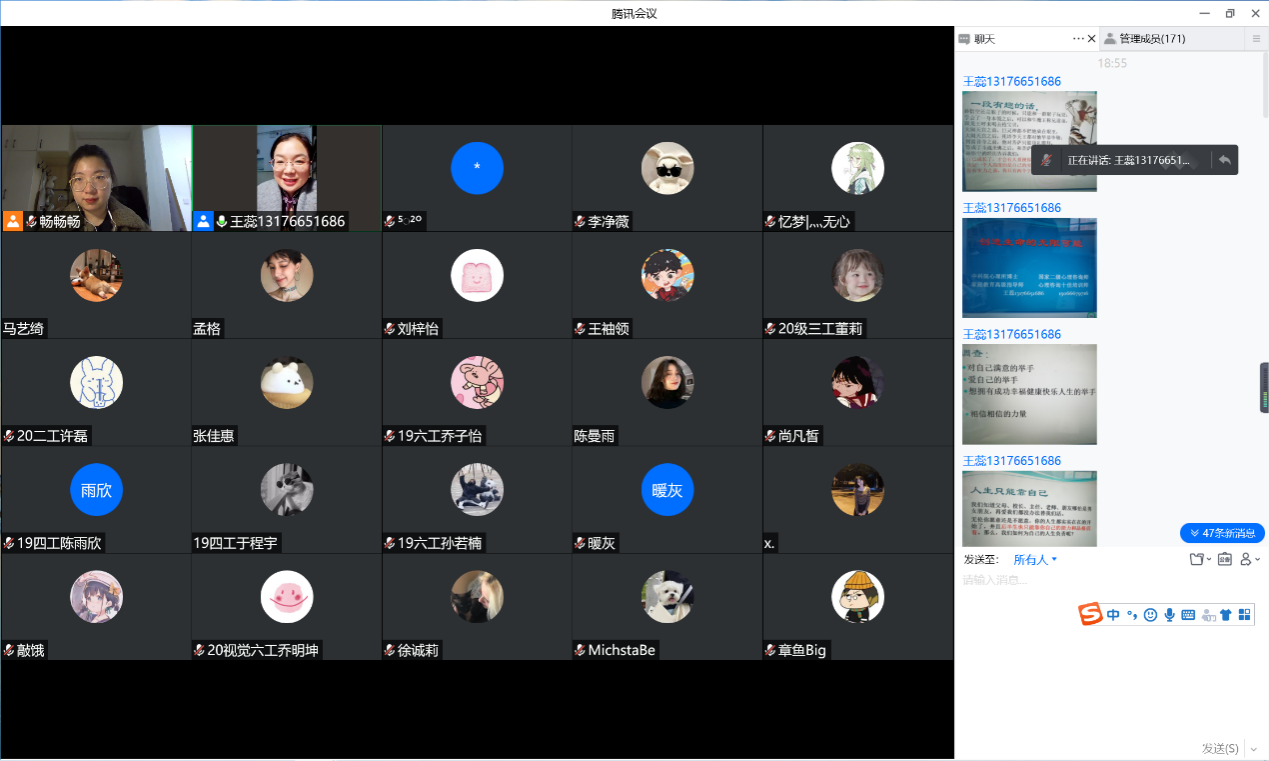Close the 聊天 chat tab
The image size is (1269, 761).
[1091, 39]
